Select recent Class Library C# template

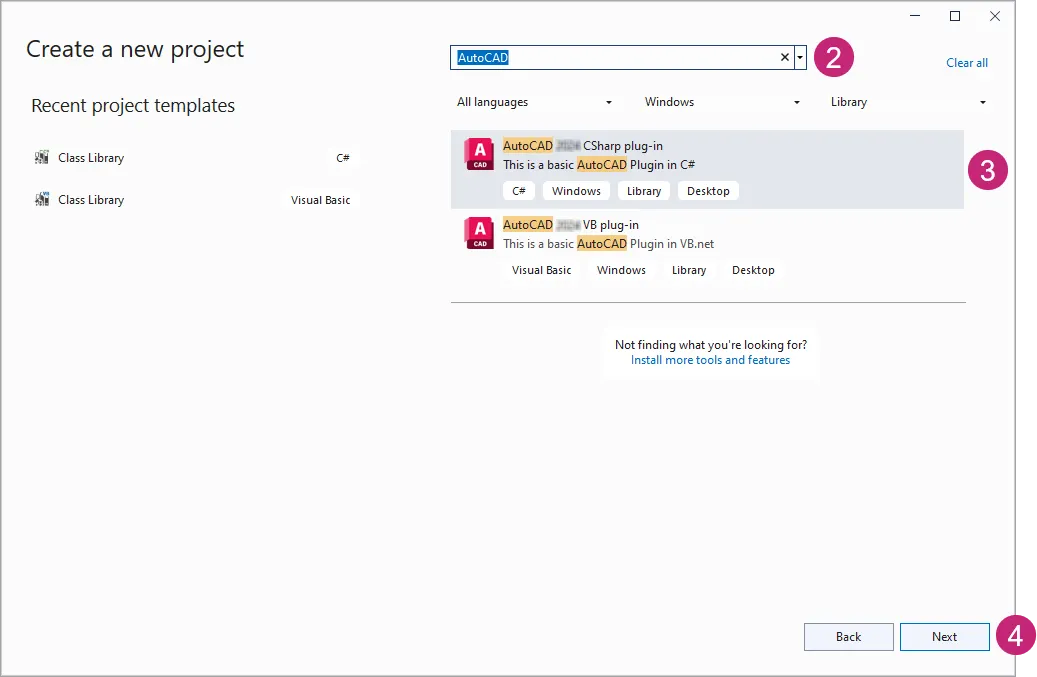(196, 157)
